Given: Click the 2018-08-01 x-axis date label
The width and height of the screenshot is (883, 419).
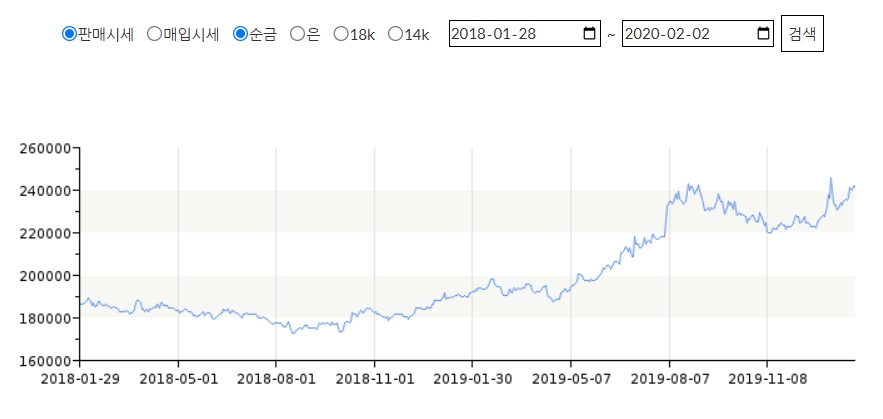Looking at the screenshot, I should click(277, 379).
